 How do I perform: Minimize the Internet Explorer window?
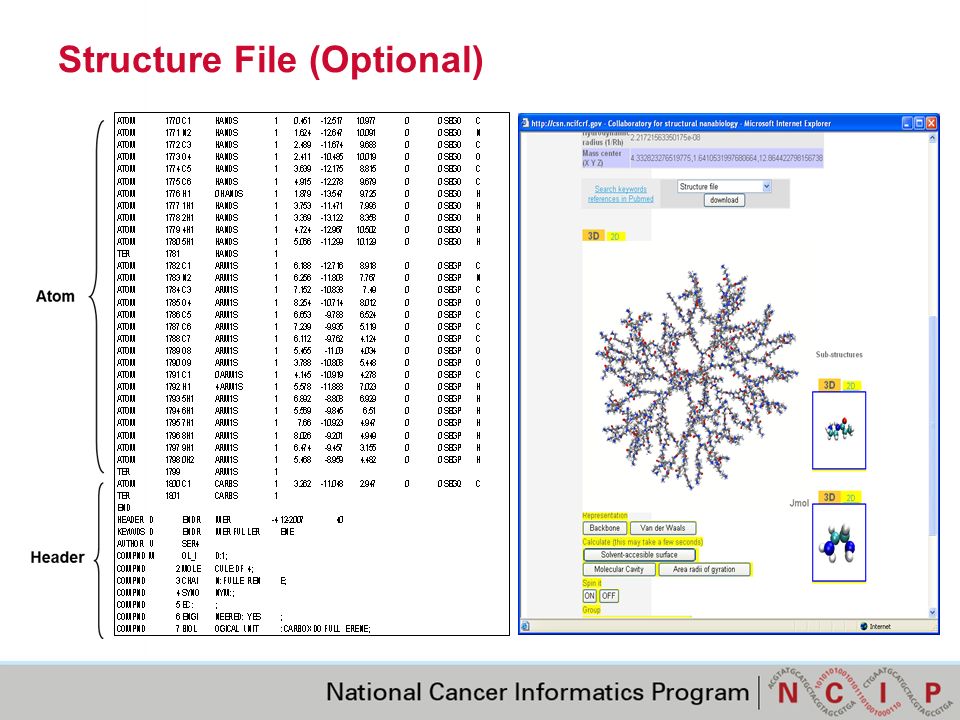907,123
